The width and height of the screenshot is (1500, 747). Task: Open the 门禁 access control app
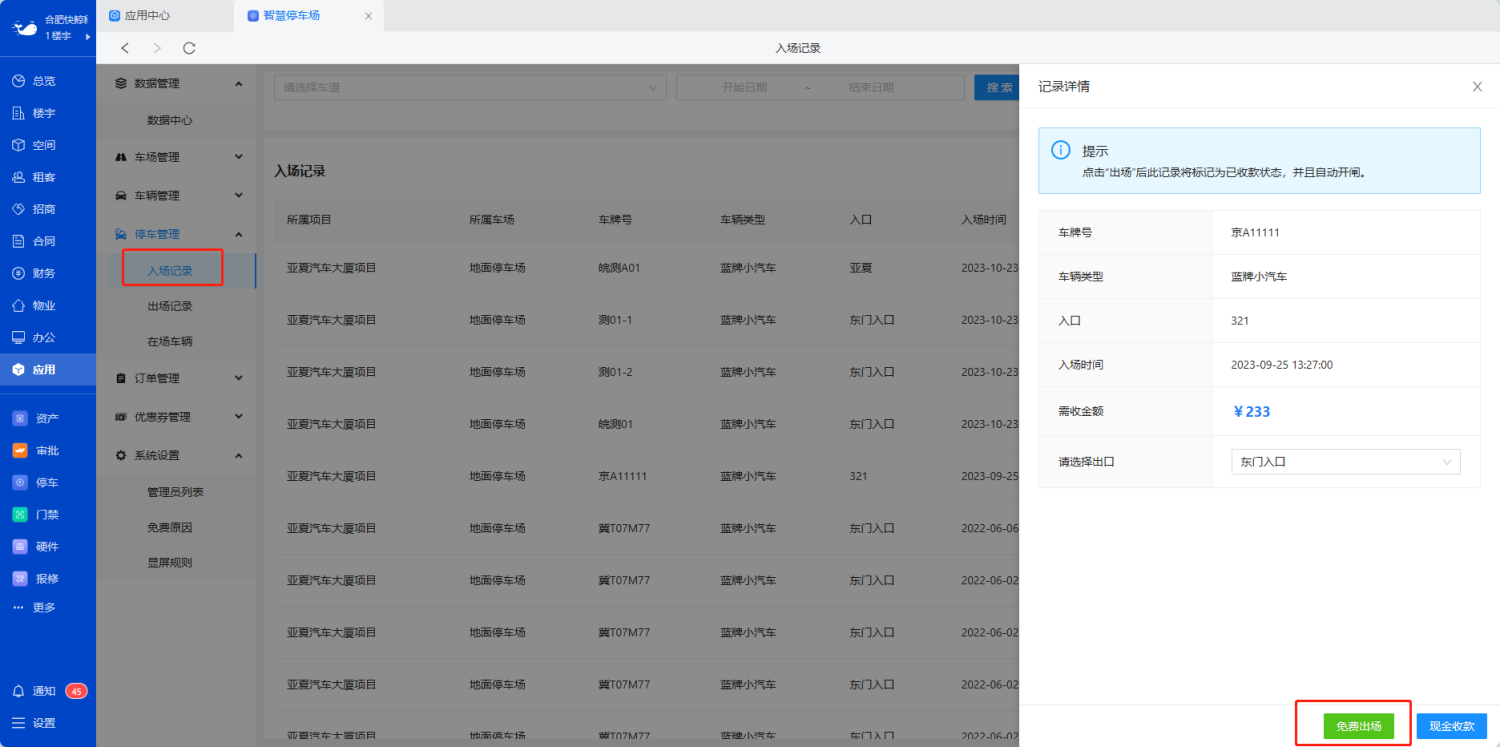(35, 514)
